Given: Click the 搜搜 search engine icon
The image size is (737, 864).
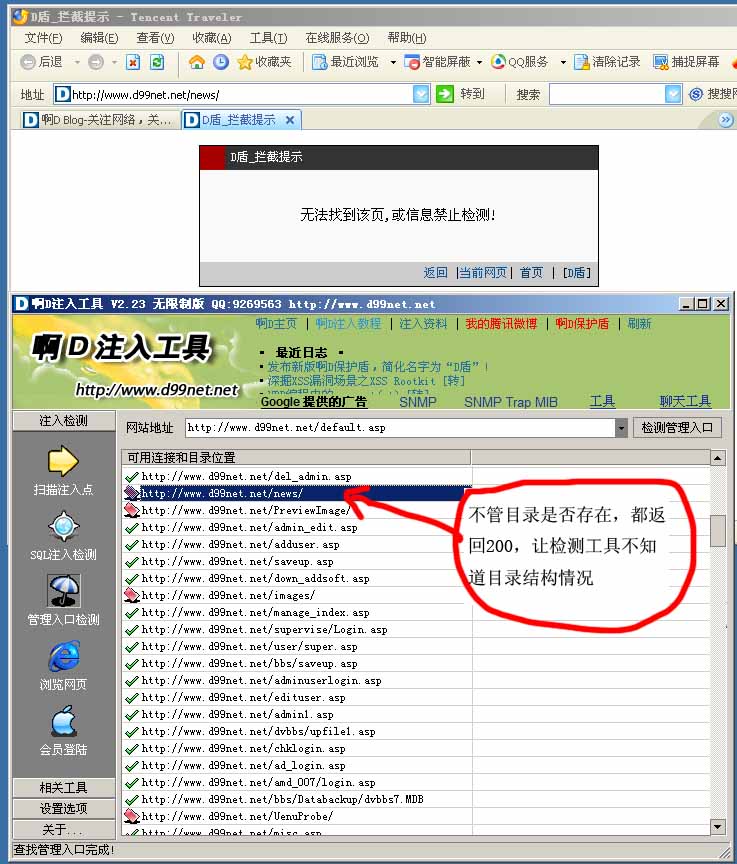Looking at the screenshot, I should pyautogui.click(x=696, y=94).
